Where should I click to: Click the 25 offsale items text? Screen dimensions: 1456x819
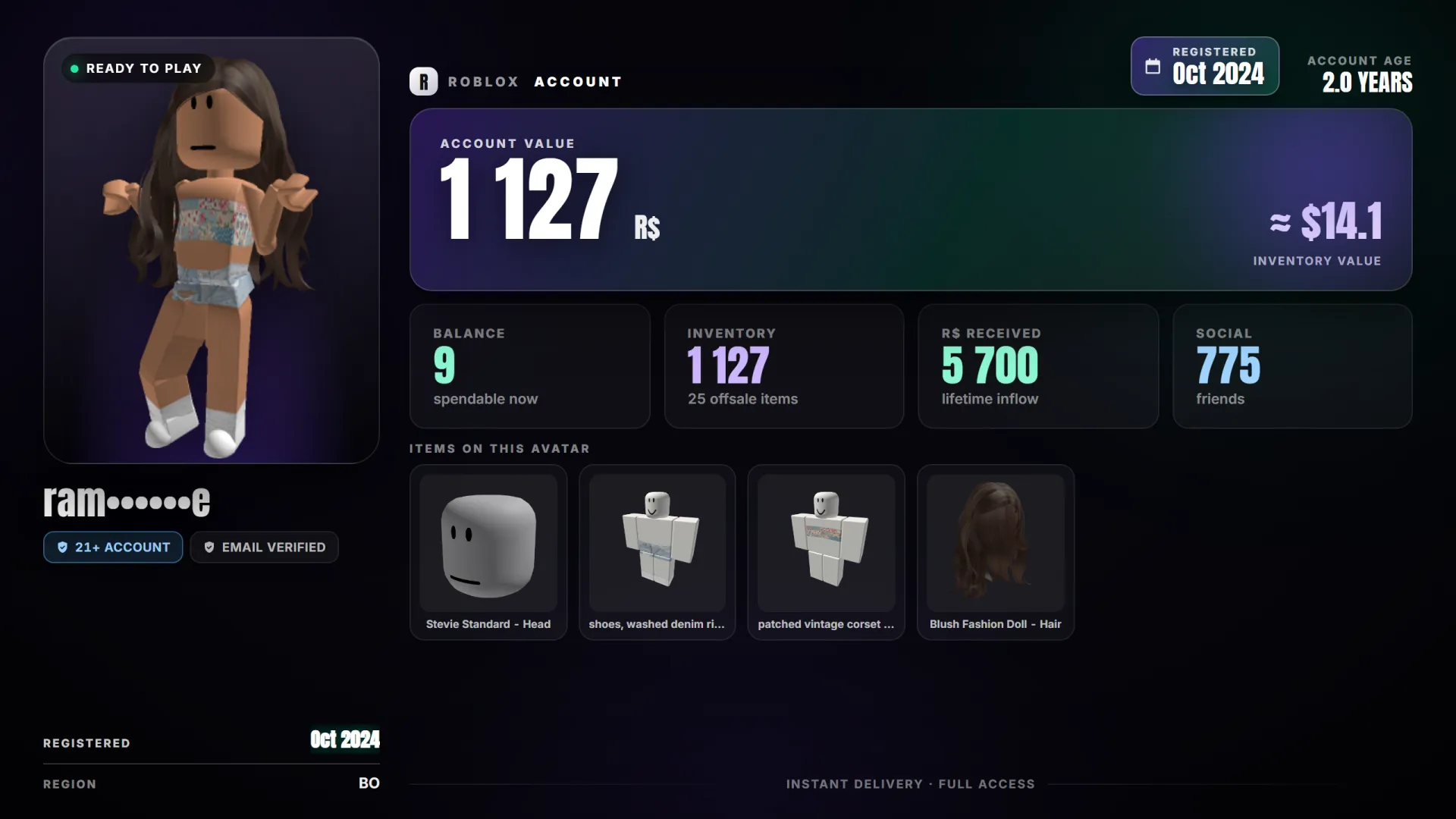[742, 399]
